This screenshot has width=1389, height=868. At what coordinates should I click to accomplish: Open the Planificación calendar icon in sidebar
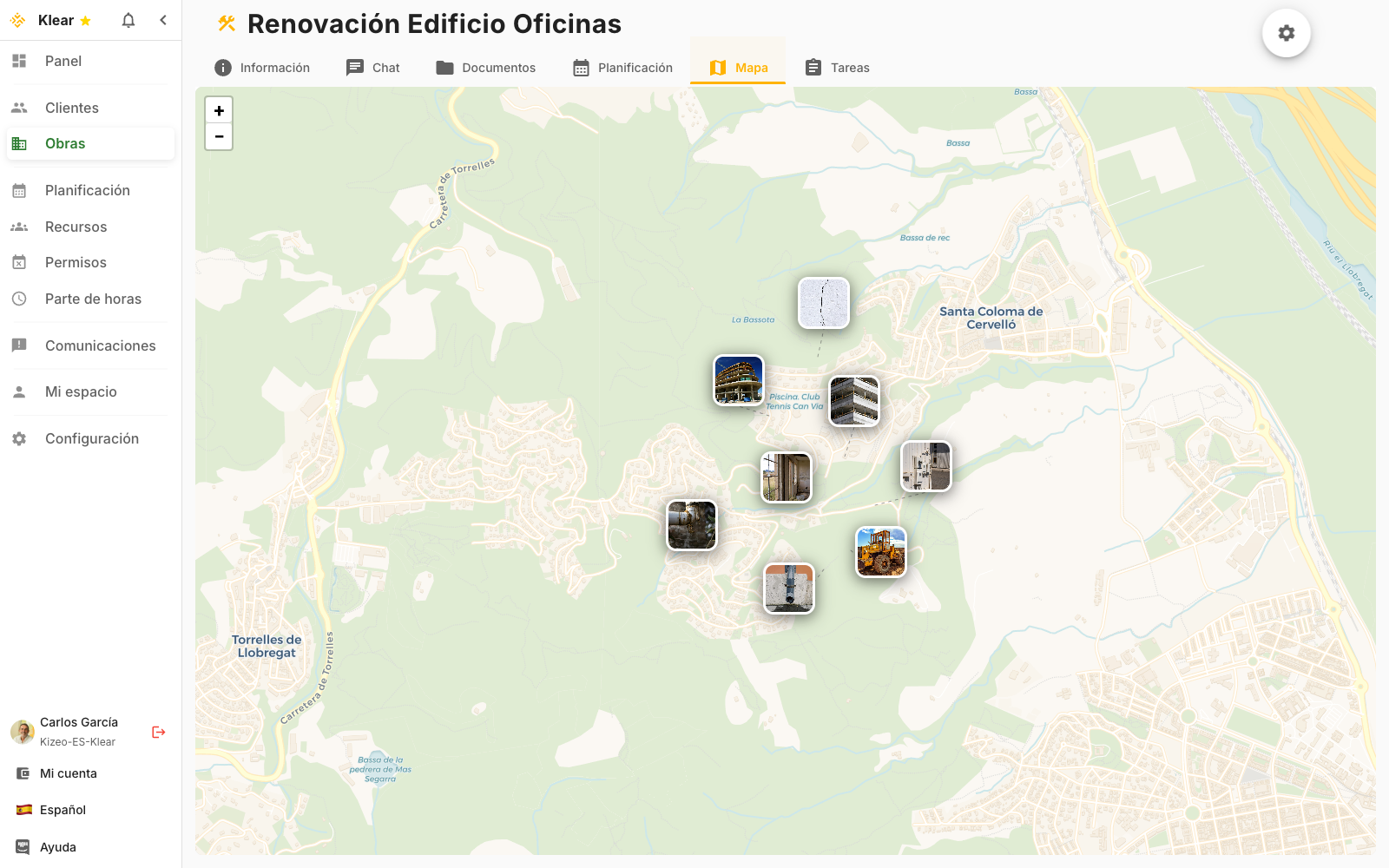coord(19,190)
